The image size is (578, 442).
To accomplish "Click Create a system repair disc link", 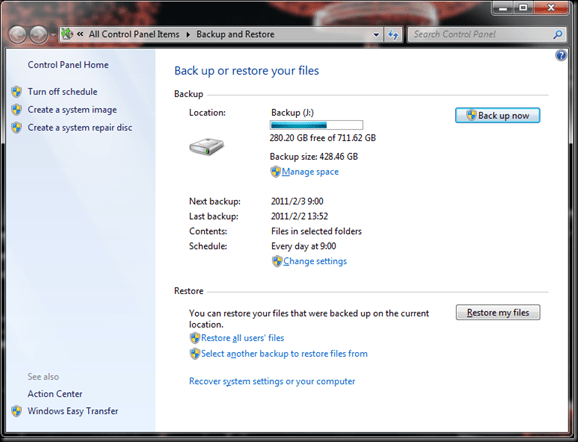I will pos(80,128).
